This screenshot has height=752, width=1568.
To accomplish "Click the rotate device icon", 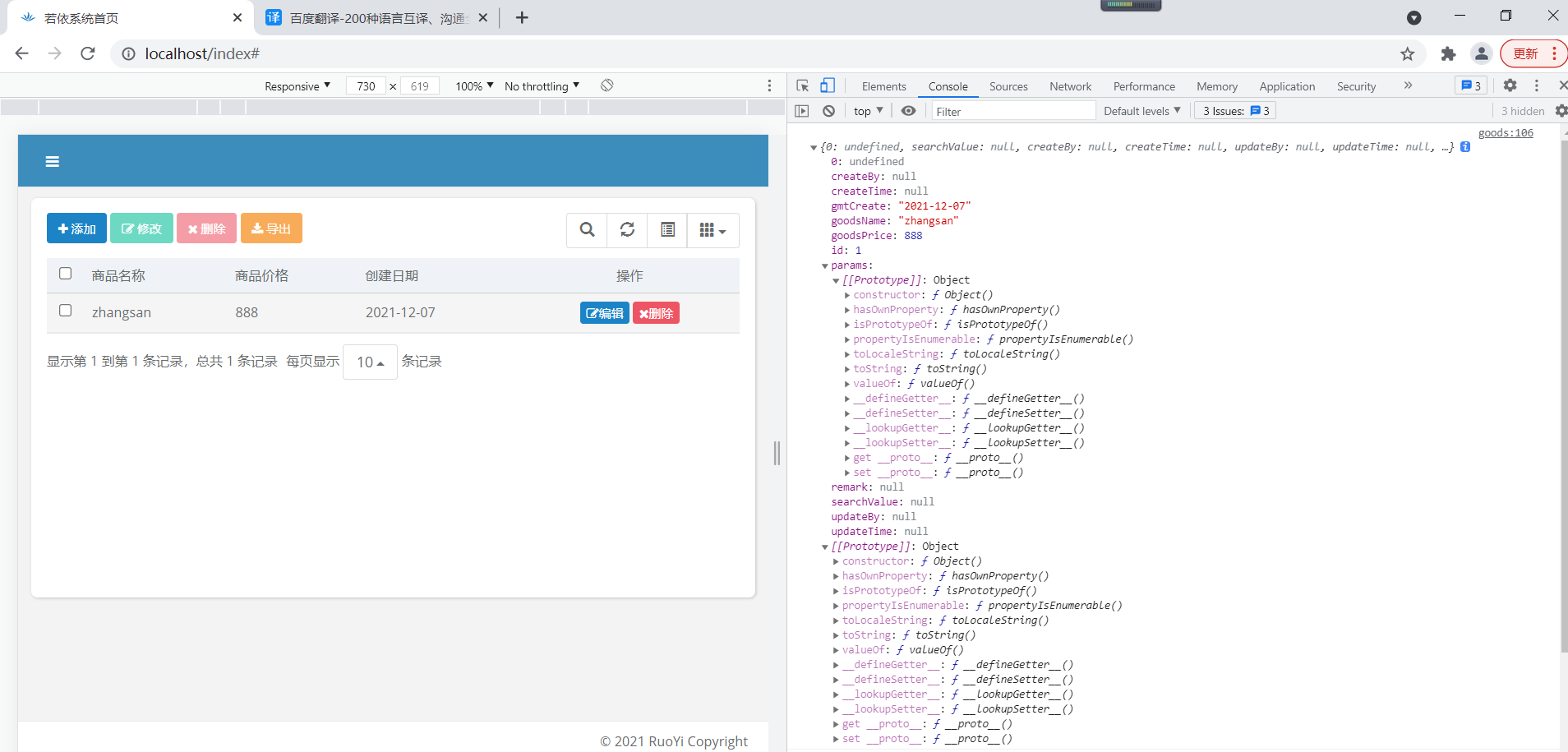I will 607,85.
